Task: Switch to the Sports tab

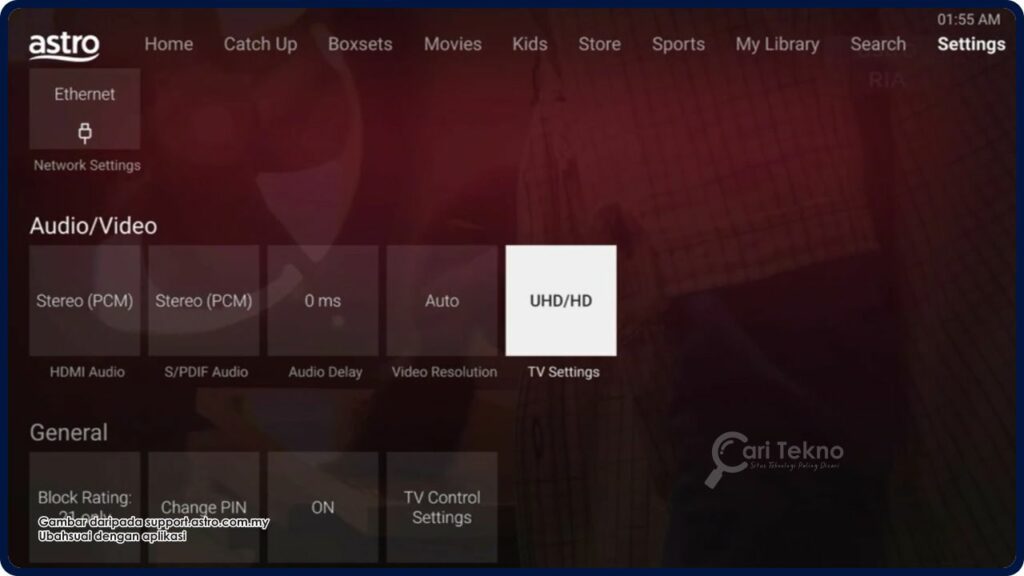Action: coord(678,44)
